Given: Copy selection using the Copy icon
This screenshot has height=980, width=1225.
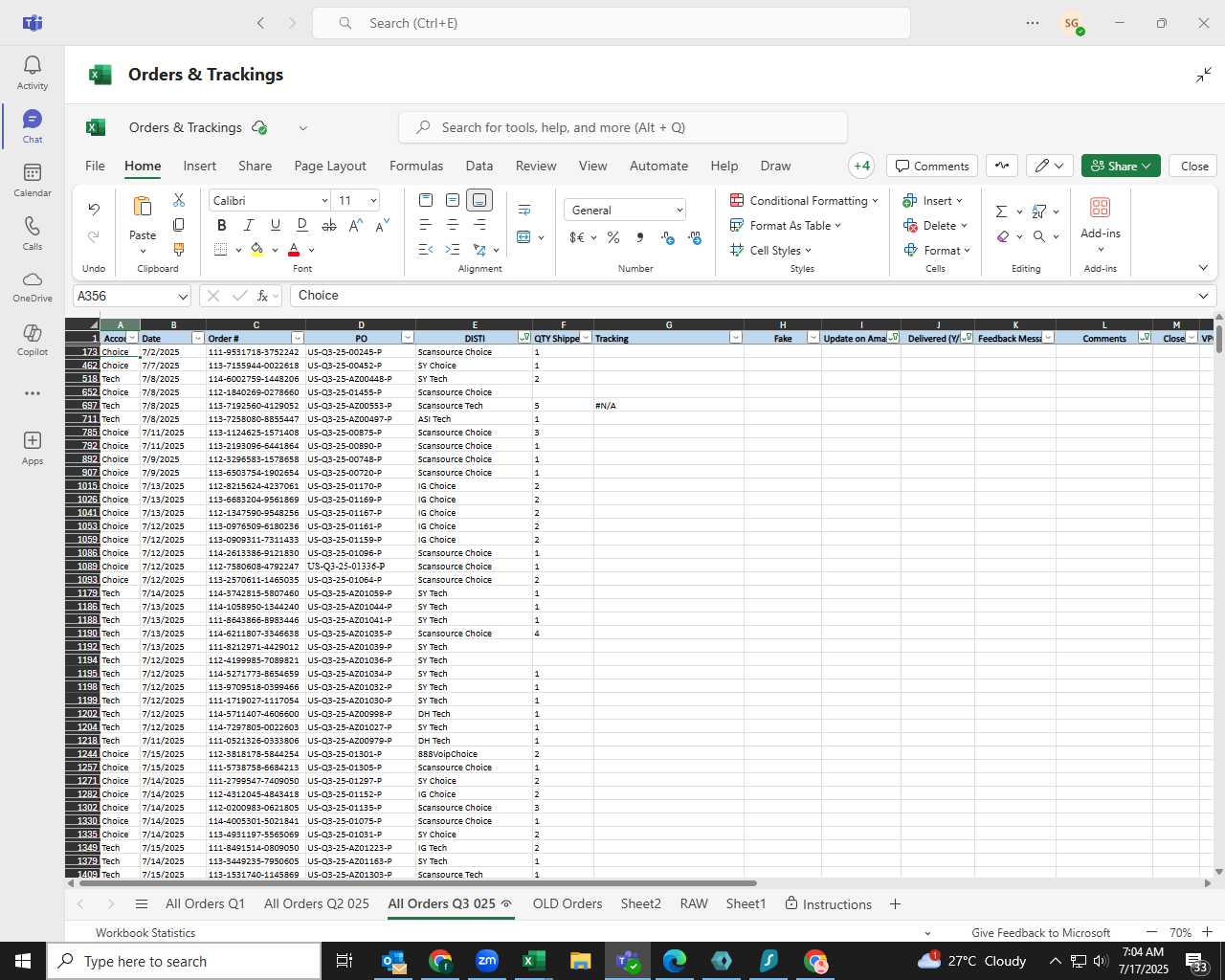Looking at the screenshot, I should (x=179, y=225).
